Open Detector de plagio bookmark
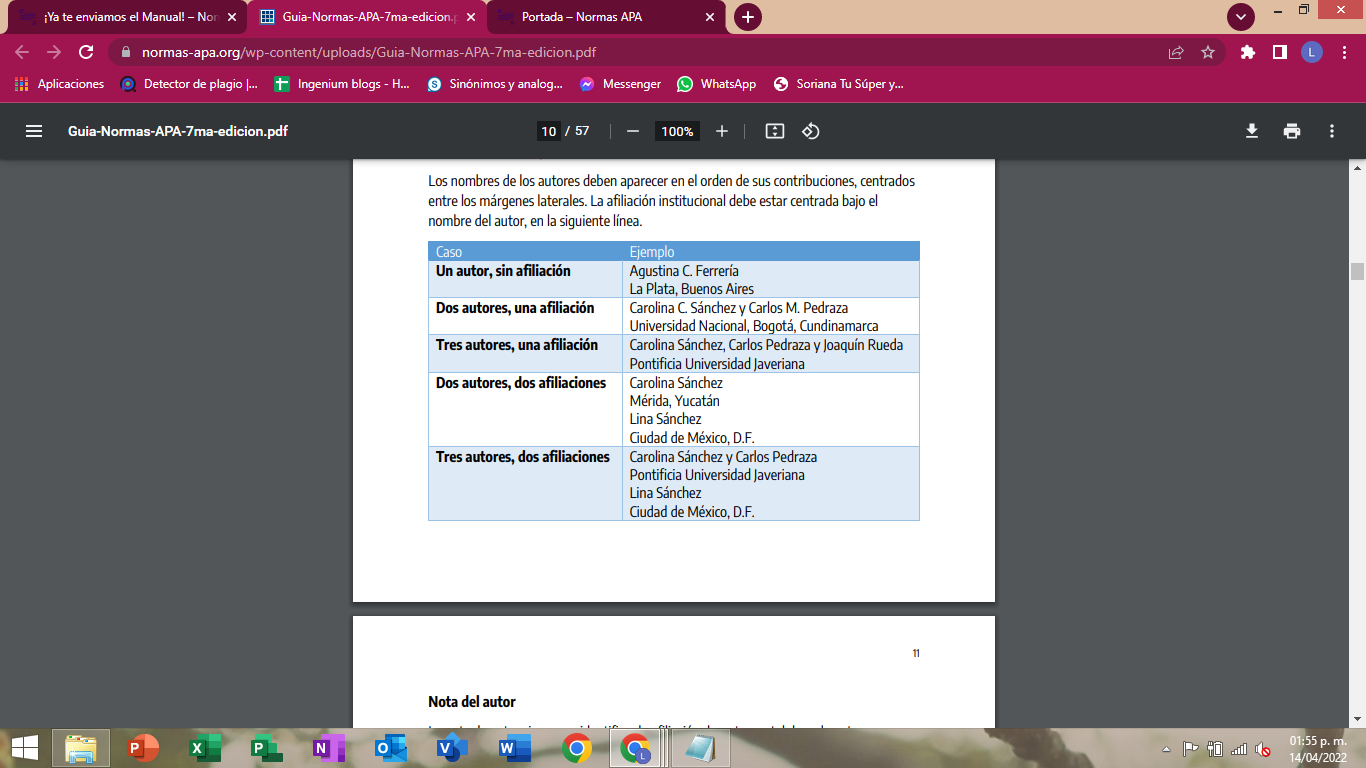Screen dimensions: 1366x768 [x=189, y=84]
